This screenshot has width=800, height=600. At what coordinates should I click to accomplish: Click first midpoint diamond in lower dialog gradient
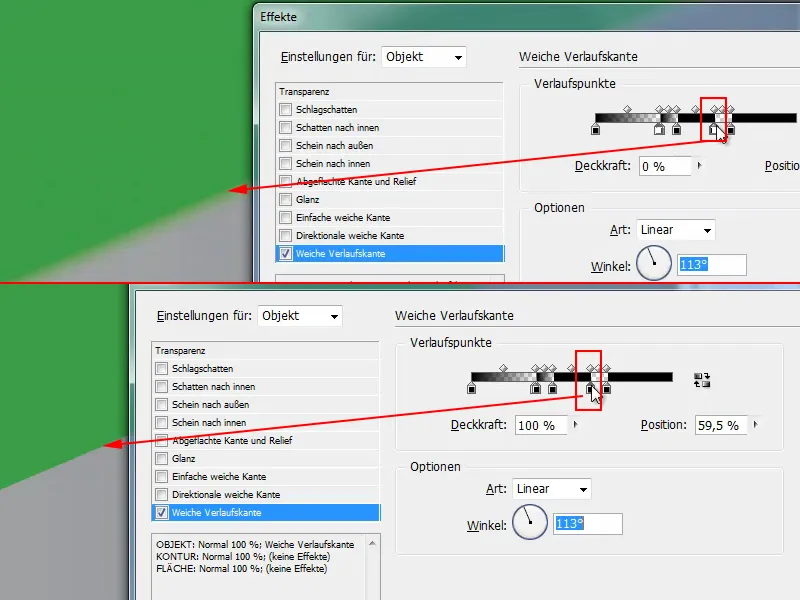[x=504, y=368]
